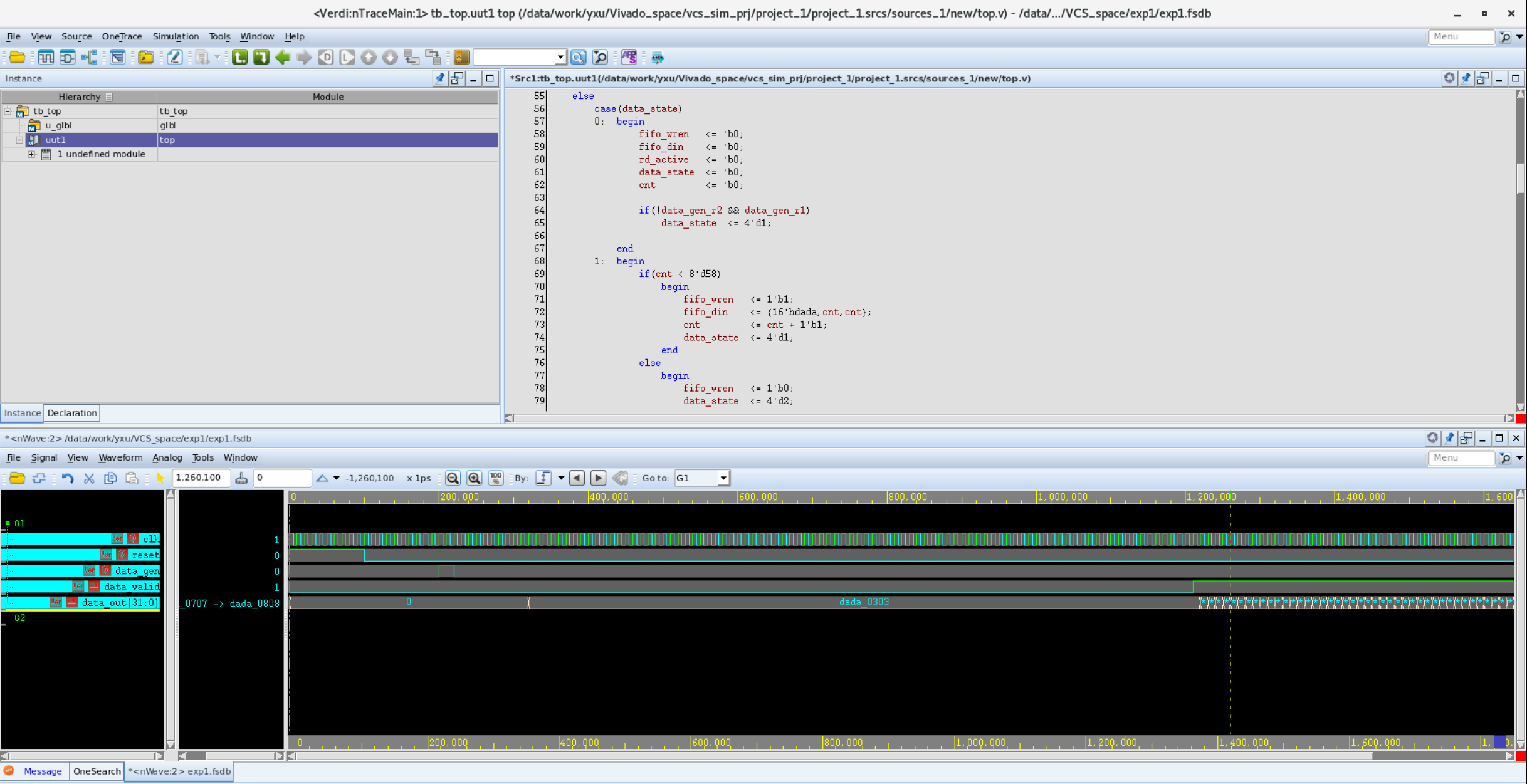Open dropdown arrow next to main Menu search
This screenshot has width=1527, height=784.
click(x=1520, y=37)
